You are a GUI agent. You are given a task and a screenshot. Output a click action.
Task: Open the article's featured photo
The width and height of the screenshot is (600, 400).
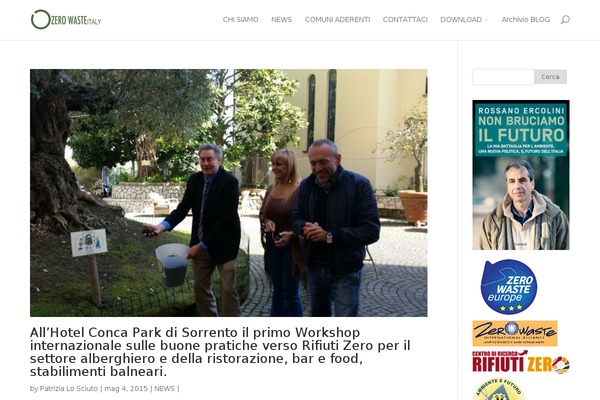pos(228,193)
